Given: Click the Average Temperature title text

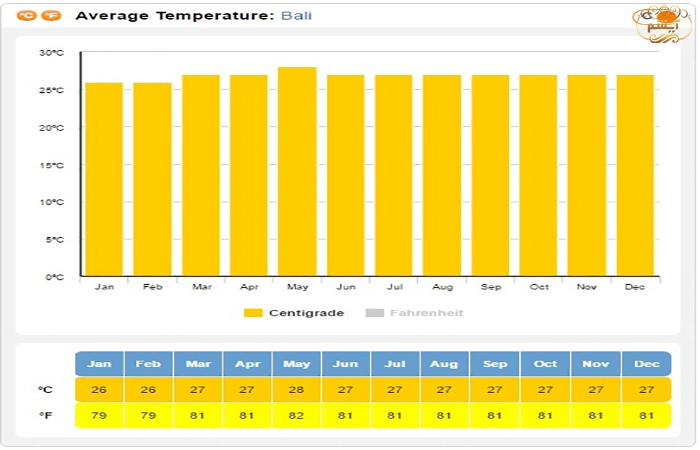Looking at the screenshot, I should click(x=173, y=16).
